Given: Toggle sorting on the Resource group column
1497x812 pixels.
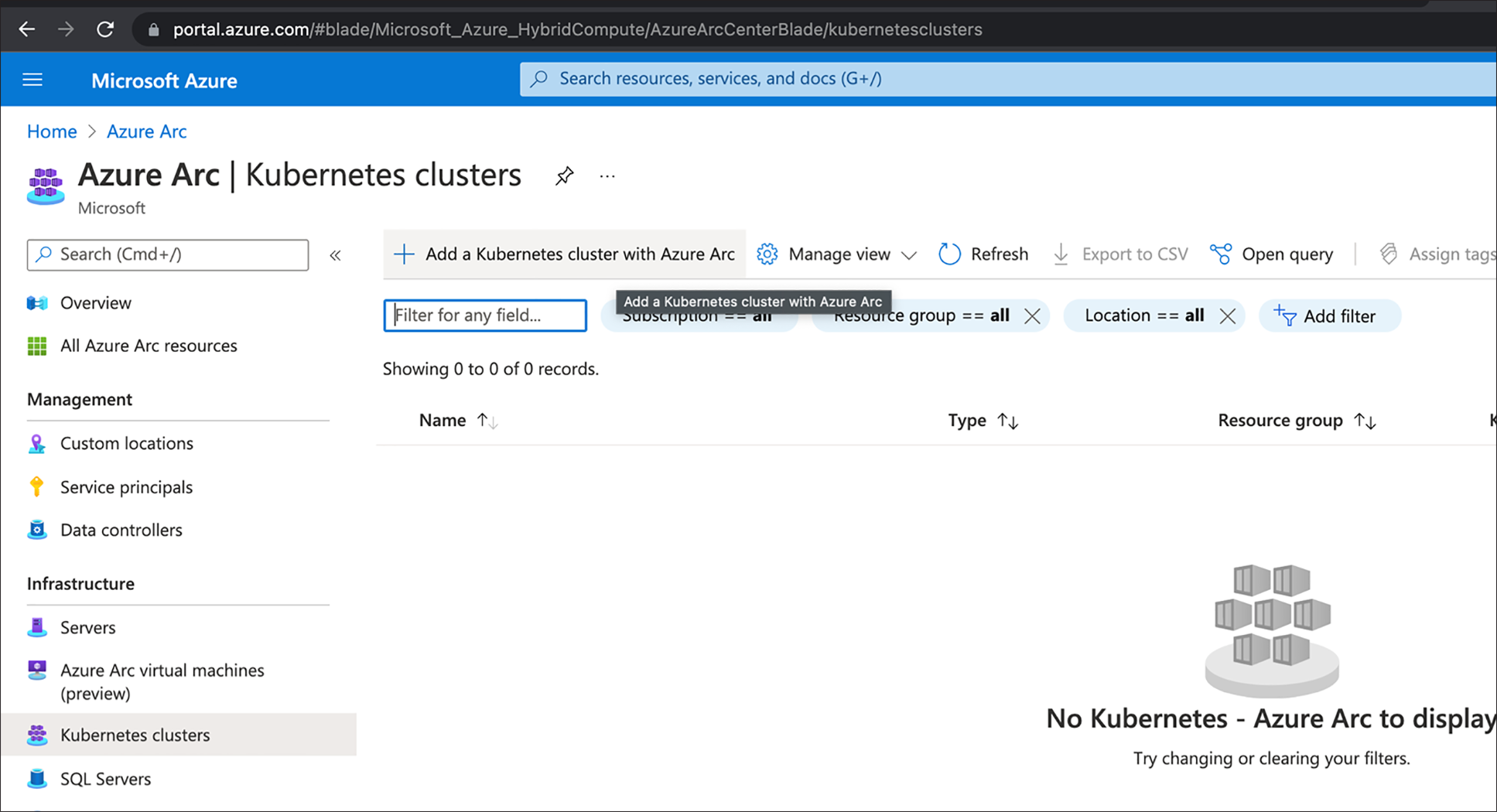Looking at the screenshot, I should click(x=1365, y=420).
